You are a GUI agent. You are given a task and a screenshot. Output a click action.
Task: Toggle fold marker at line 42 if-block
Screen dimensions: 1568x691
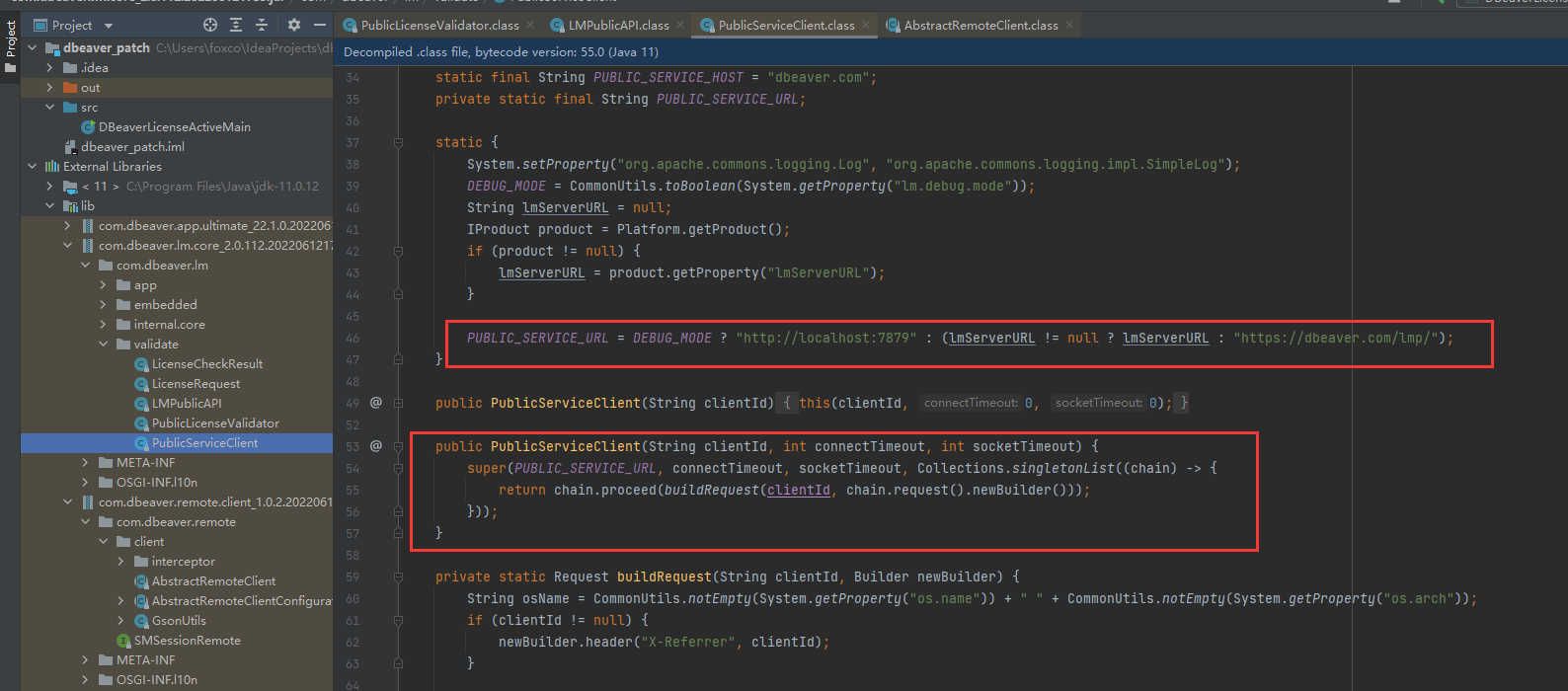click(398, 251)
